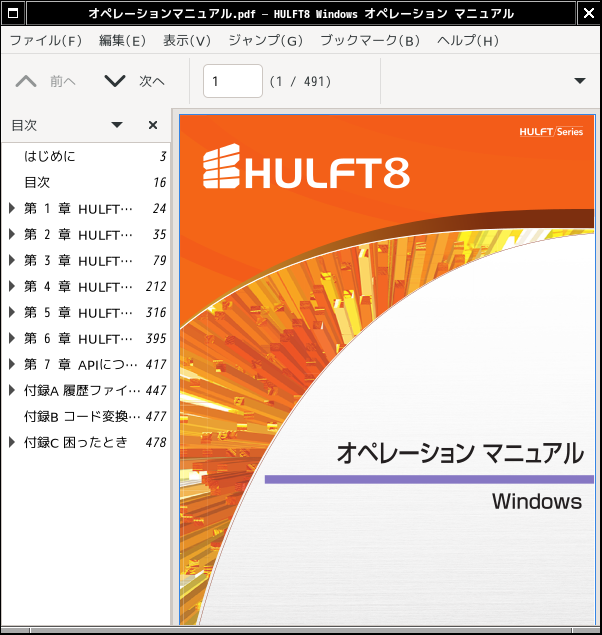Open the 表示(V) menu

(187, 40)
